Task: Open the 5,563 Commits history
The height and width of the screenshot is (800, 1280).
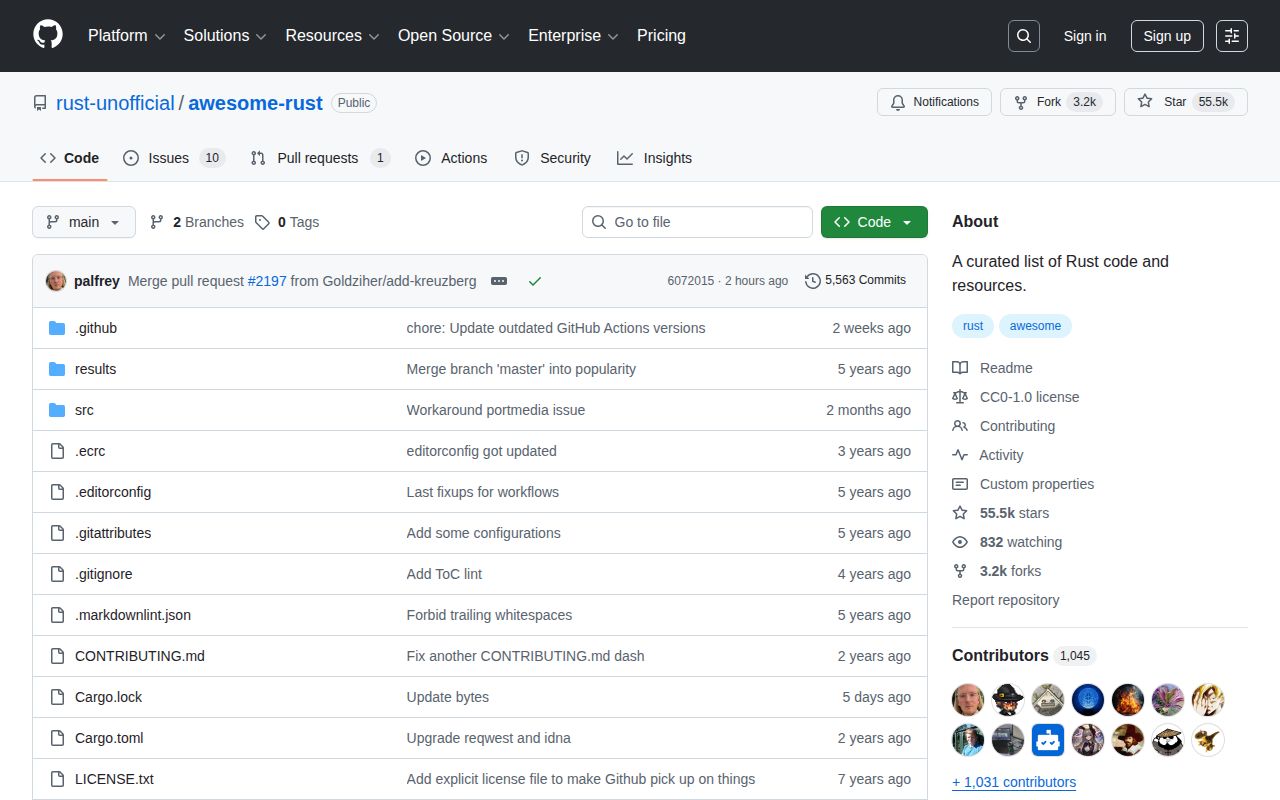Action: coord(855,280)
